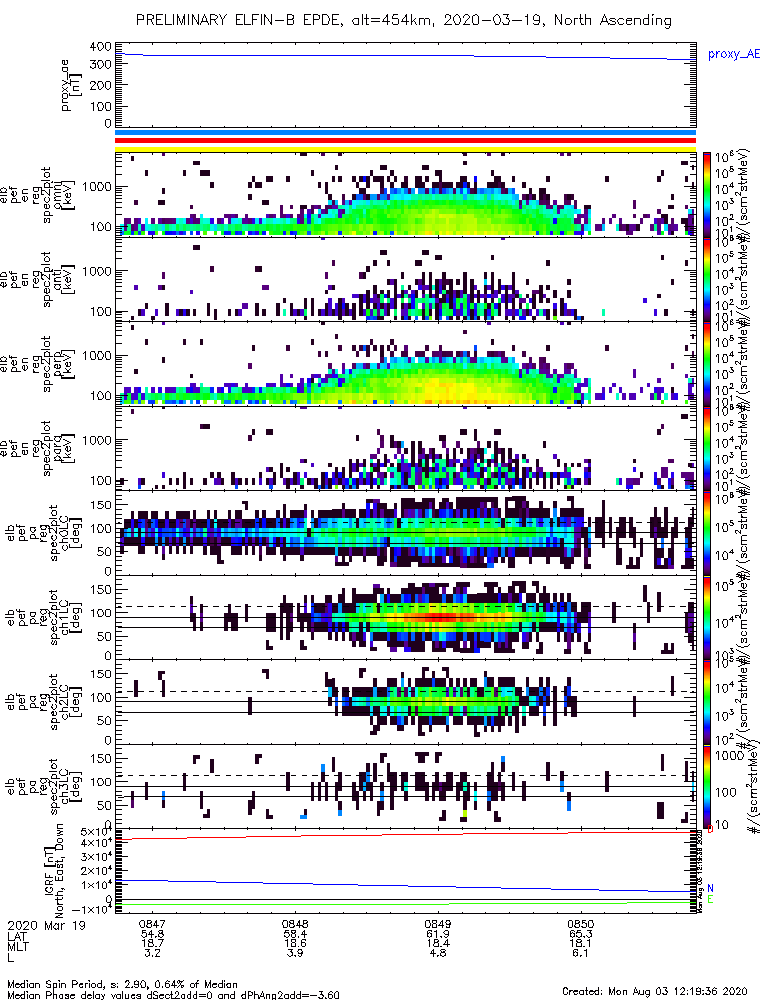Click the "5x10^4" tick on IGRF axis
The width and height of the screenshot is (775, 1000).
click(96, 832)
